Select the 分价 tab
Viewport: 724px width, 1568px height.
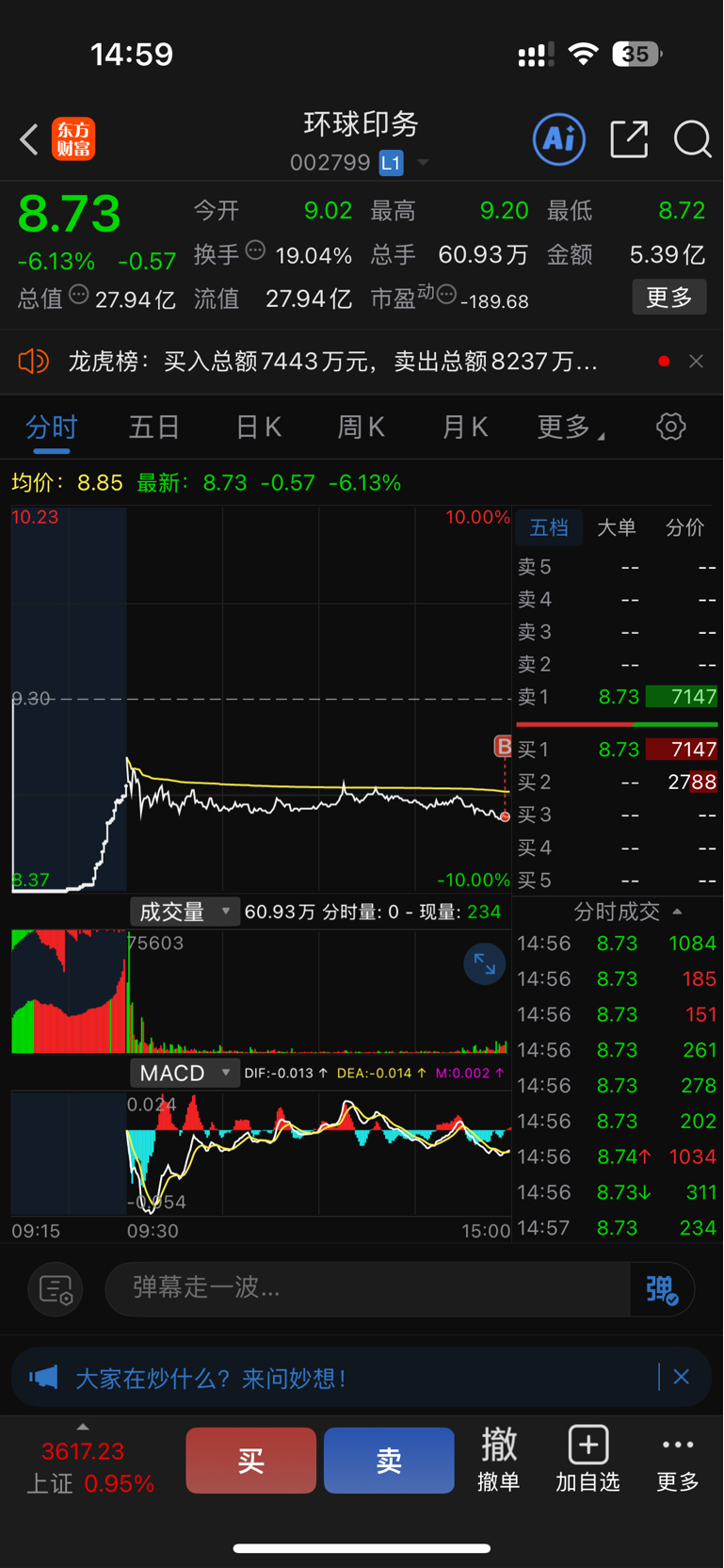pyautogui.click(x=684, y=527)
